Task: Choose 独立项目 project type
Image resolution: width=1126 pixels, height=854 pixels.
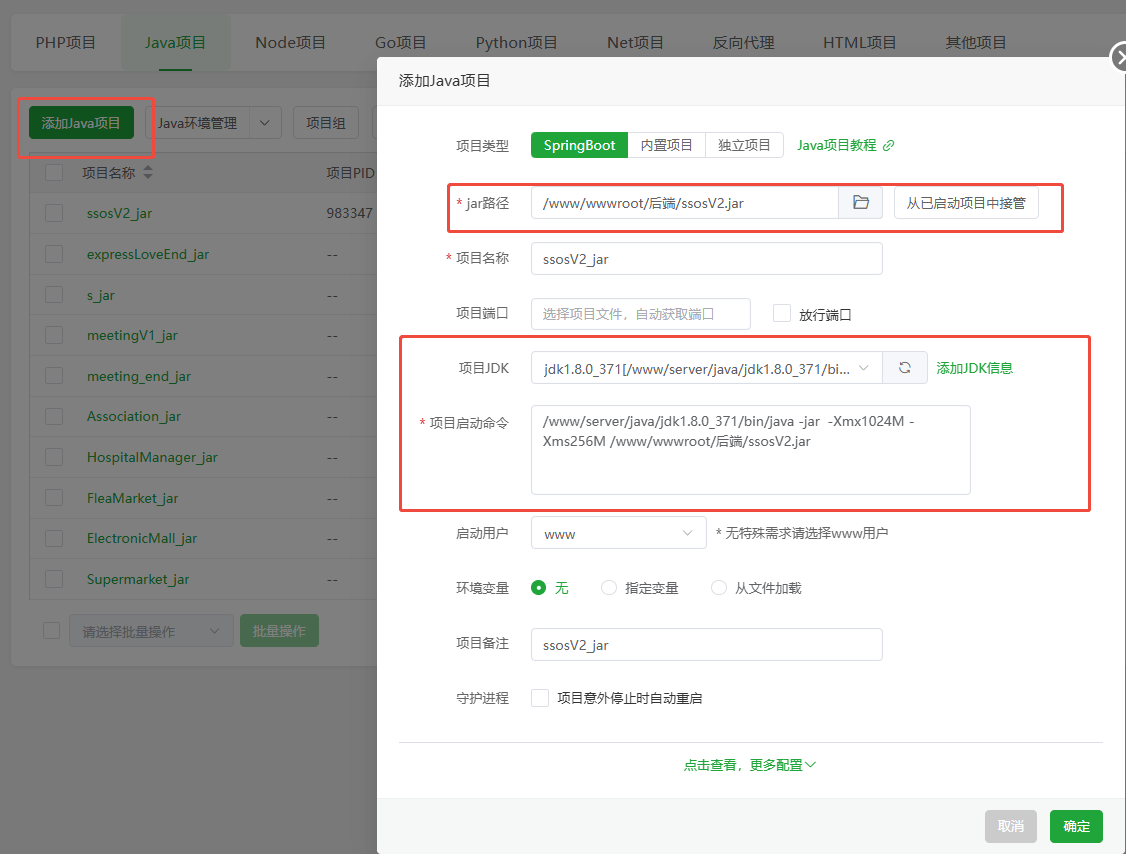Action: (x=744, y=145)
